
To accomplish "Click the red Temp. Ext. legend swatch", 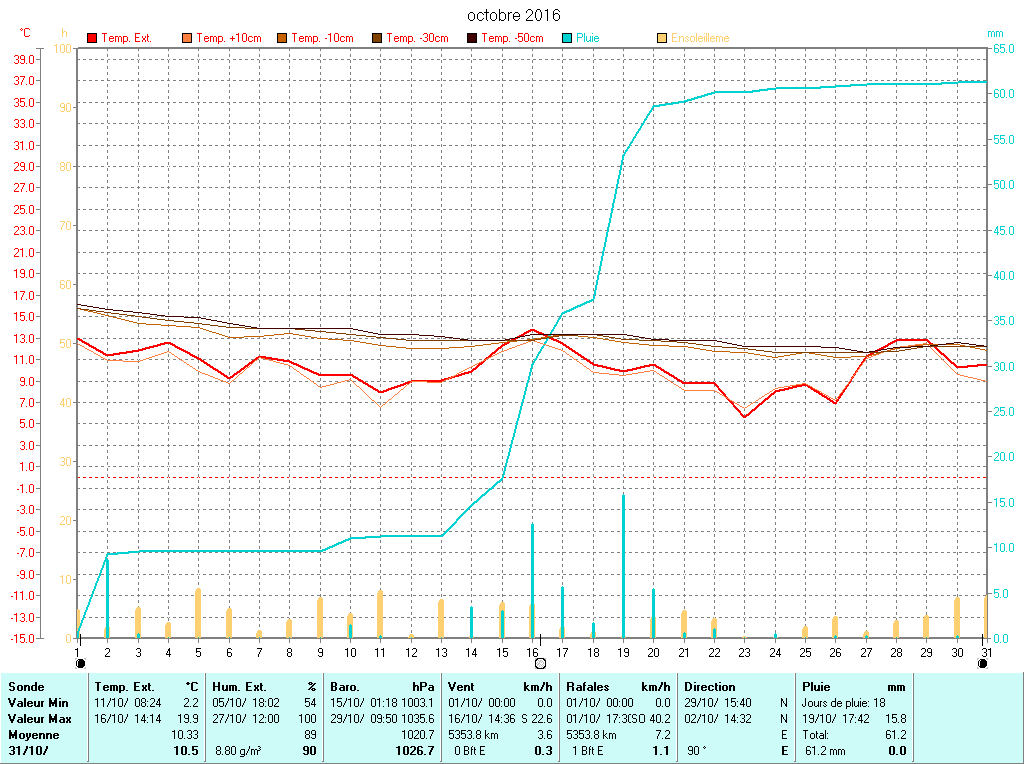I will (92, 38).
